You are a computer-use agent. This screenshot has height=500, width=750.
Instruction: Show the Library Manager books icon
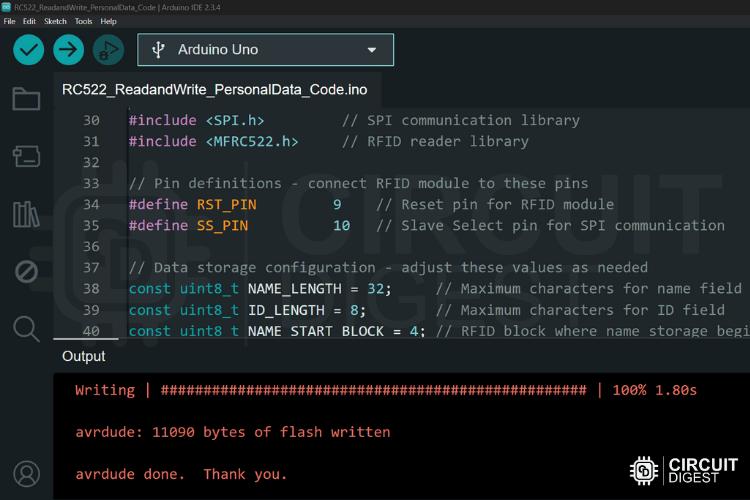26,213
